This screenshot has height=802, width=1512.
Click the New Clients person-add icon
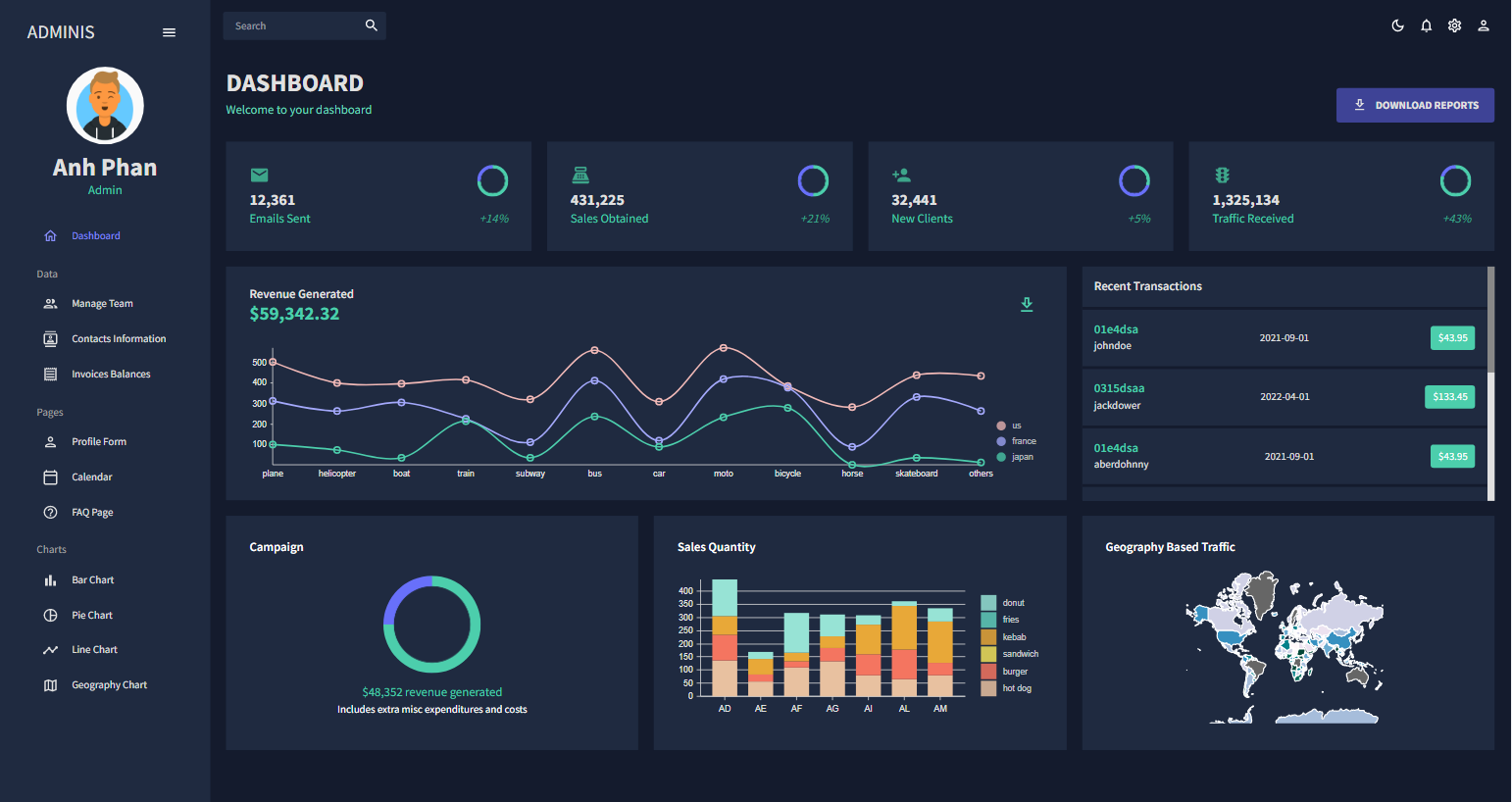[x=901, y=175]
